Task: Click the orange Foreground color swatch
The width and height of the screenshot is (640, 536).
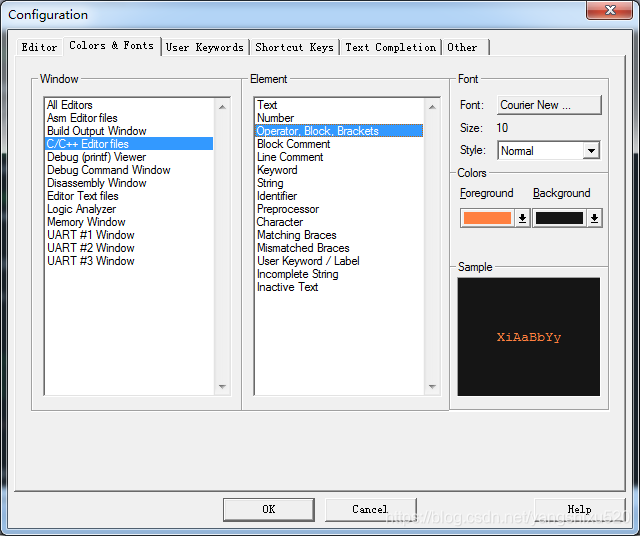Action: [x=487, y=218]
